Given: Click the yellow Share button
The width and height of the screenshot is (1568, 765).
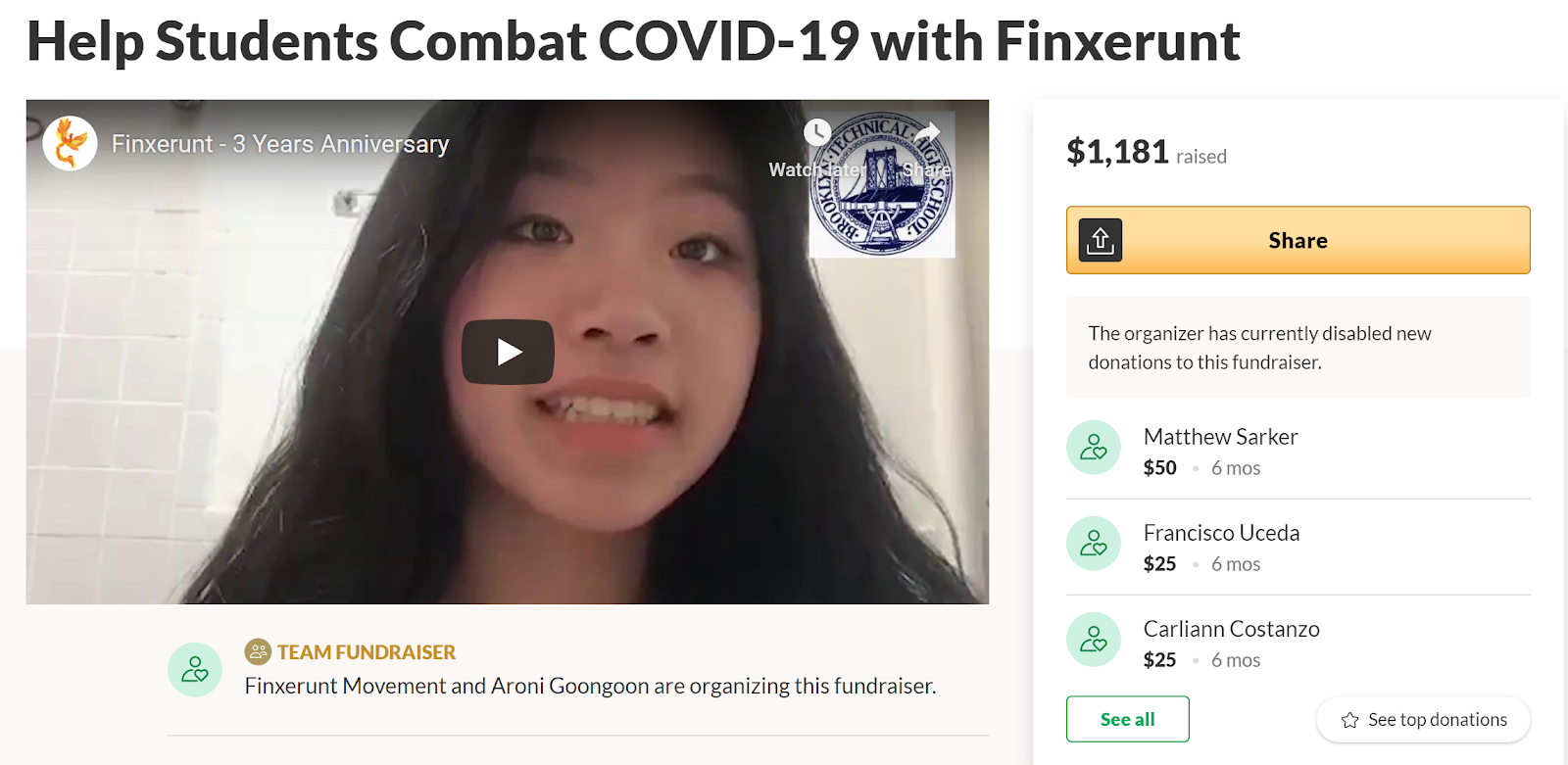Looking at the screenshot, I should (x=1298, y=240).
